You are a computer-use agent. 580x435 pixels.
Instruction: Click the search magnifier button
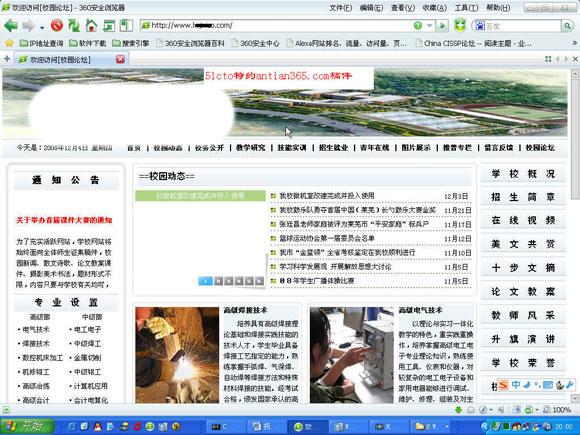(567, 26)
